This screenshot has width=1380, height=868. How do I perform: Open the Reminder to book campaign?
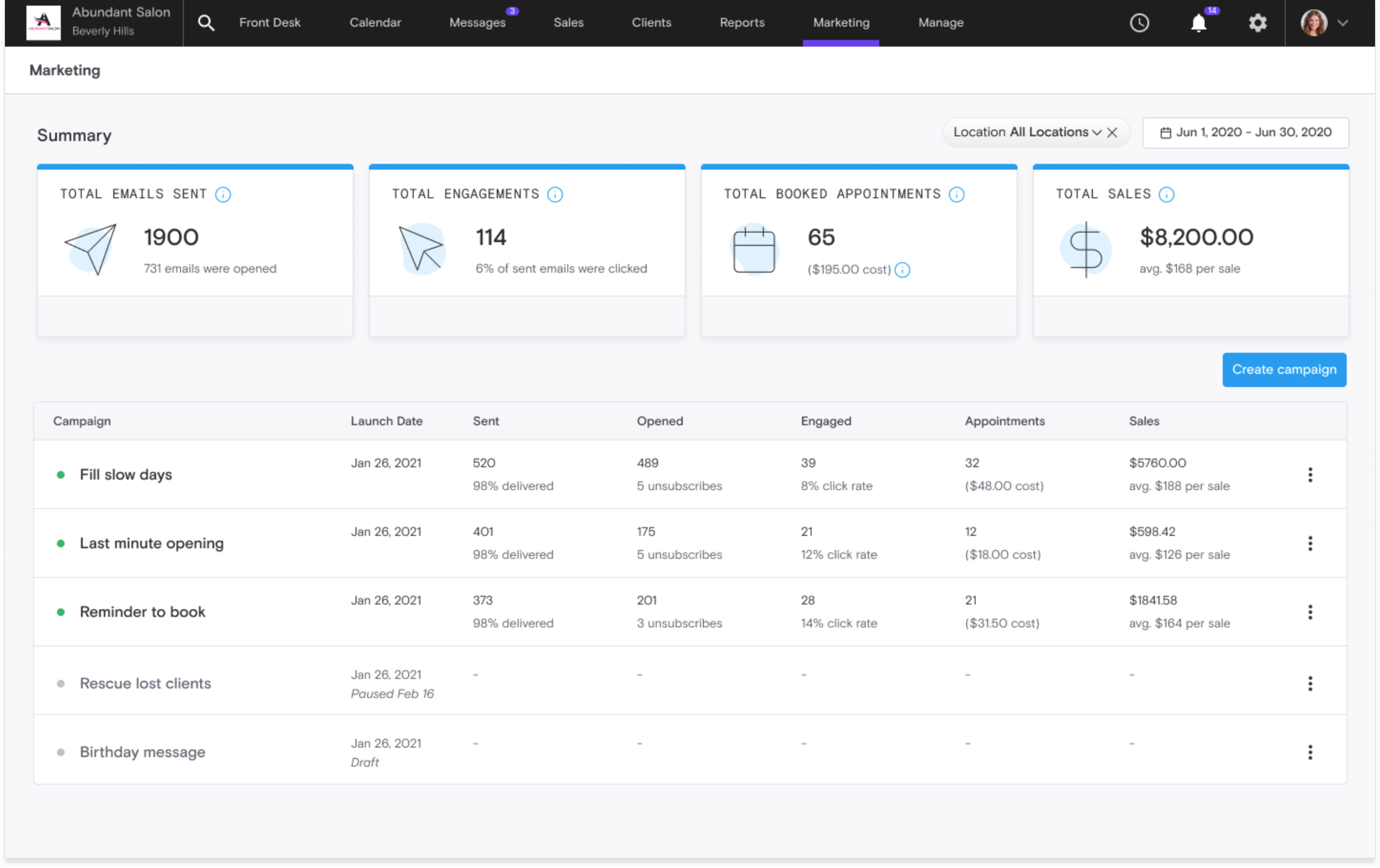[x=142, y=612]
